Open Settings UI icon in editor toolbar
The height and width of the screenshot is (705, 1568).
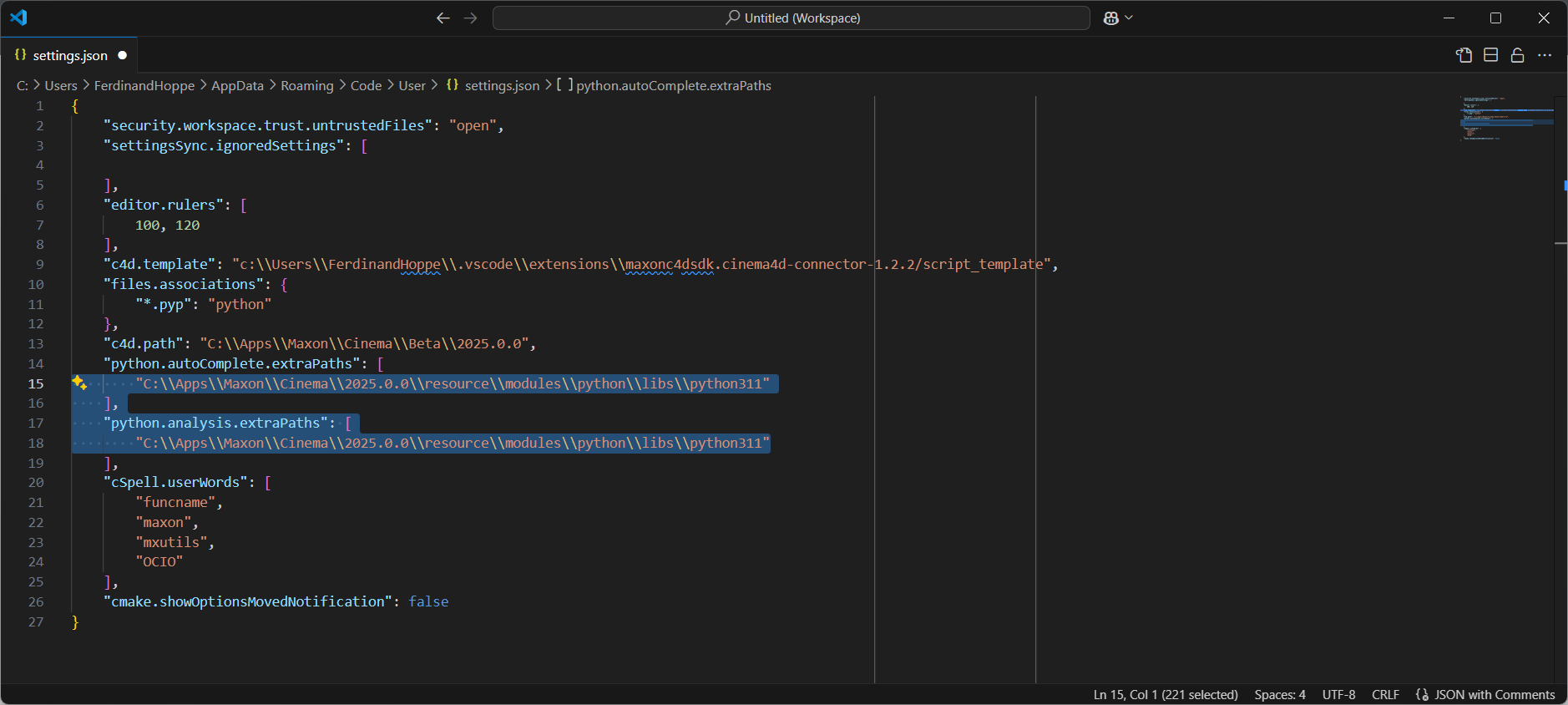coord(1464,55)
